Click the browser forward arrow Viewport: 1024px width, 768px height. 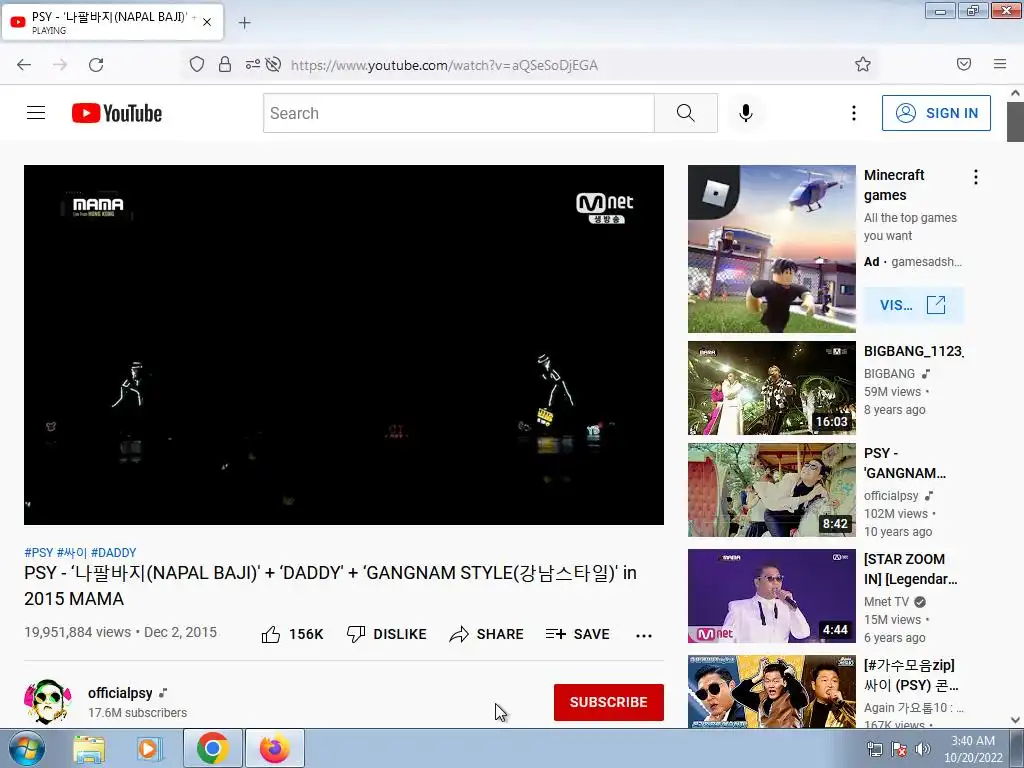(x=60, y=65)
